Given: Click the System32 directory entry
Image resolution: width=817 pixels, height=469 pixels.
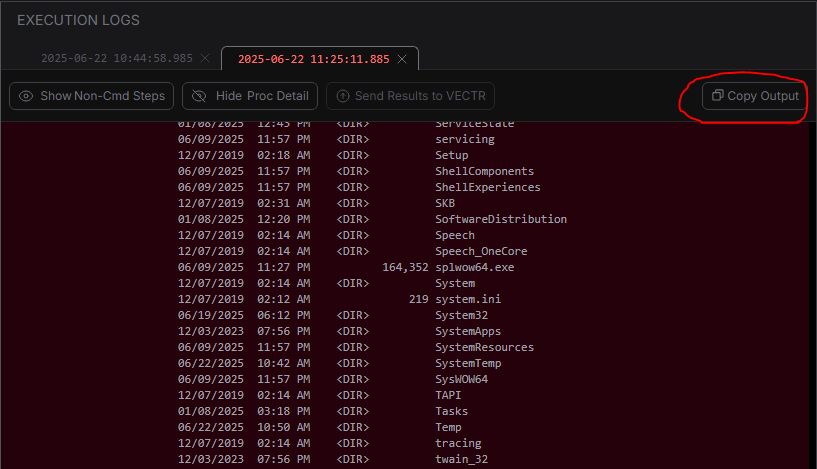Looking at the screenshot, I should 461,315.
